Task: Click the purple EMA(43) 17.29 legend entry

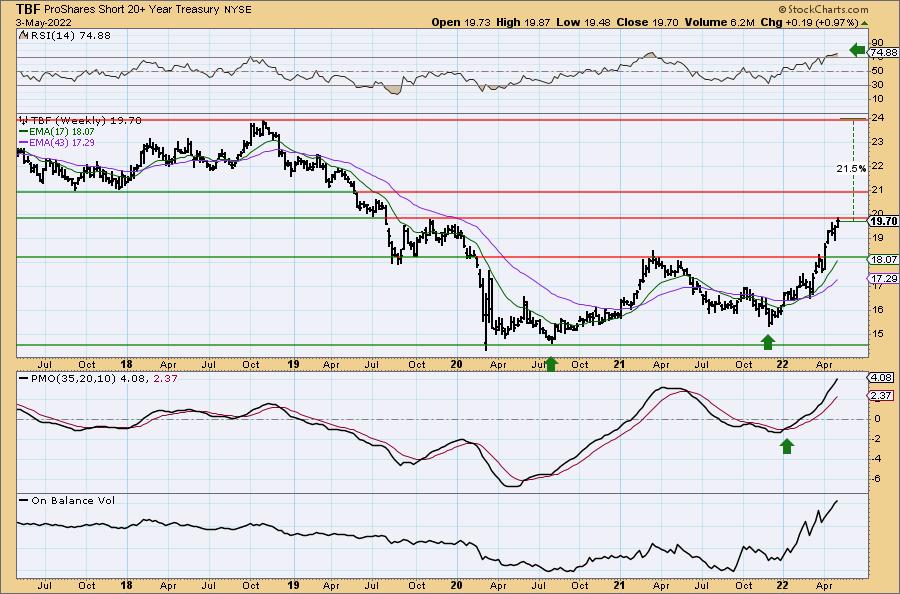Action: 57,142
